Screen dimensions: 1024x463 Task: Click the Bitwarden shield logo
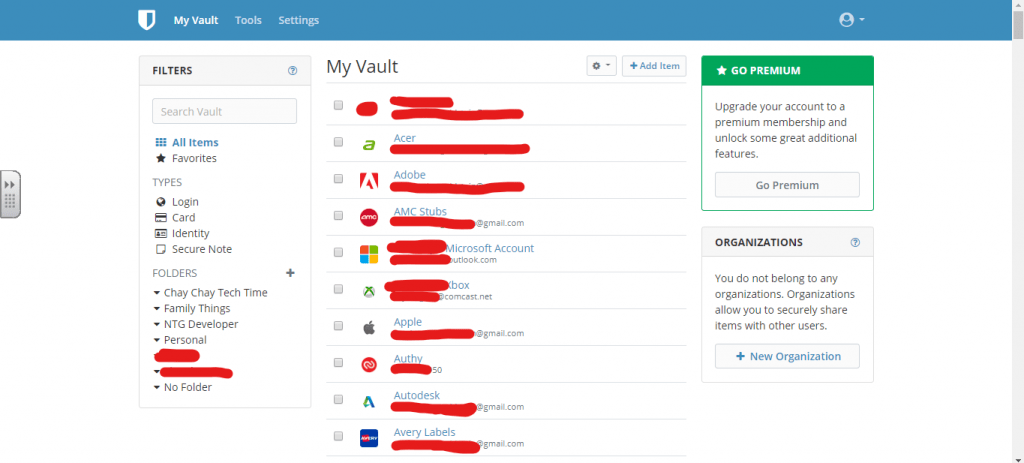146,20
